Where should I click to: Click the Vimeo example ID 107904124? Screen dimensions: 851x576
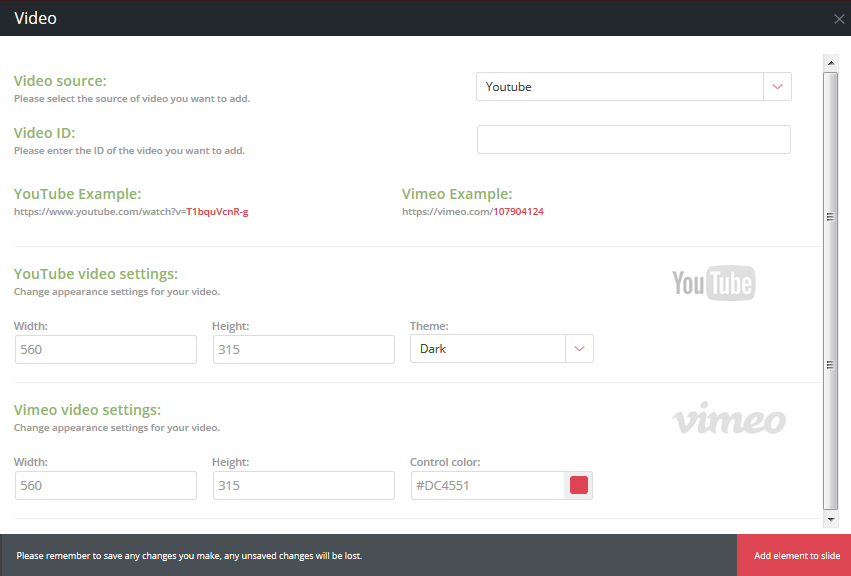(518, 212)
